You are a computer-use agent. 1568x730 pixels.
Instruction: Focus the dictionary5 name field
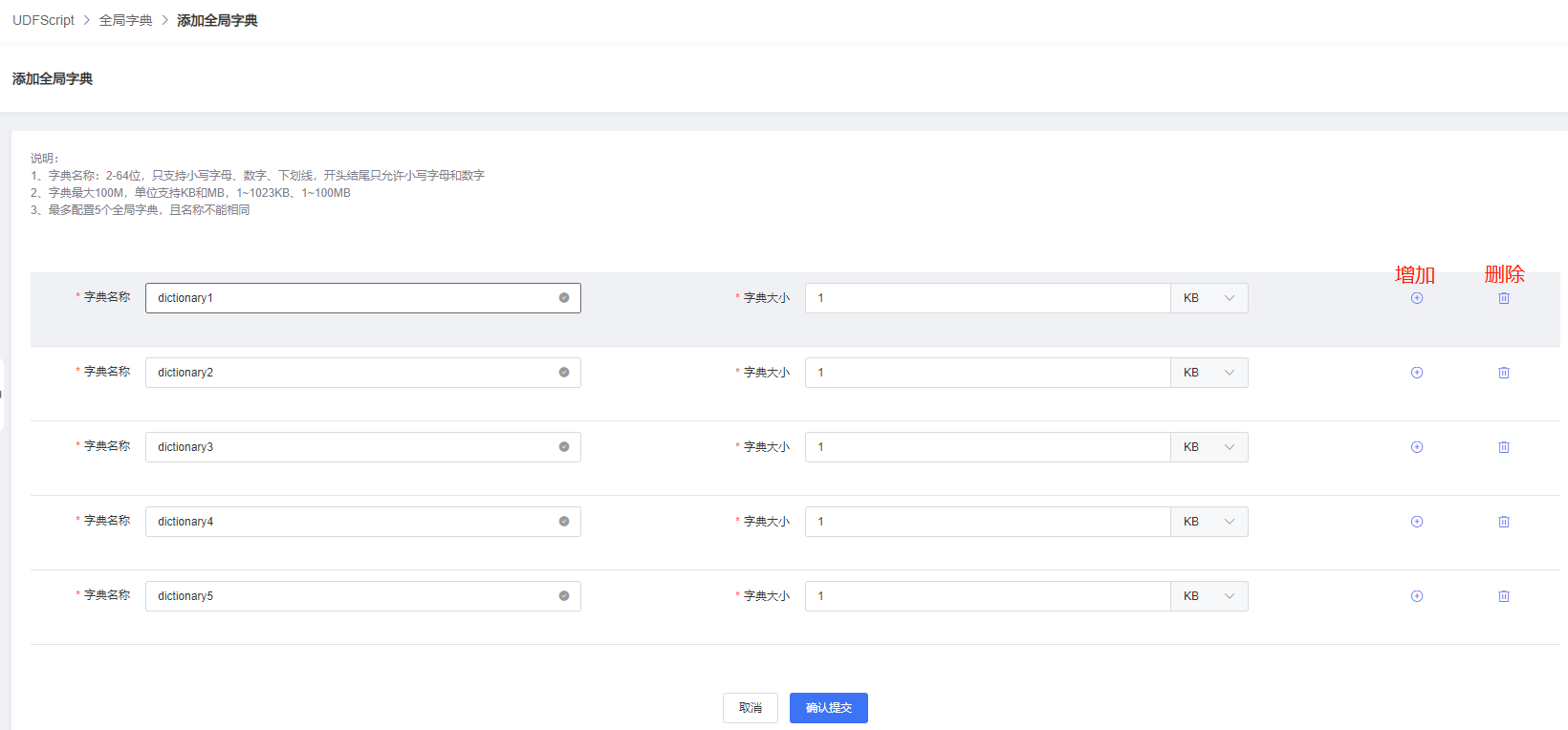tap(363, 596)
